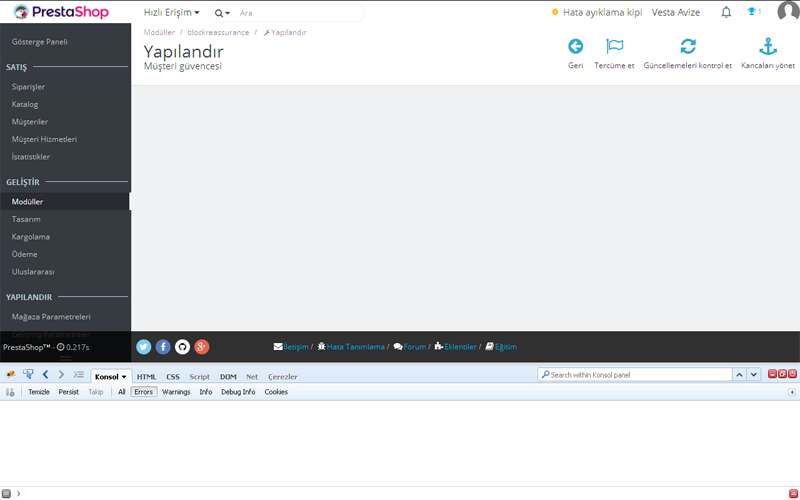Click the Forum footer link
The height and width of the screenshot is (500, 800).
410,347
